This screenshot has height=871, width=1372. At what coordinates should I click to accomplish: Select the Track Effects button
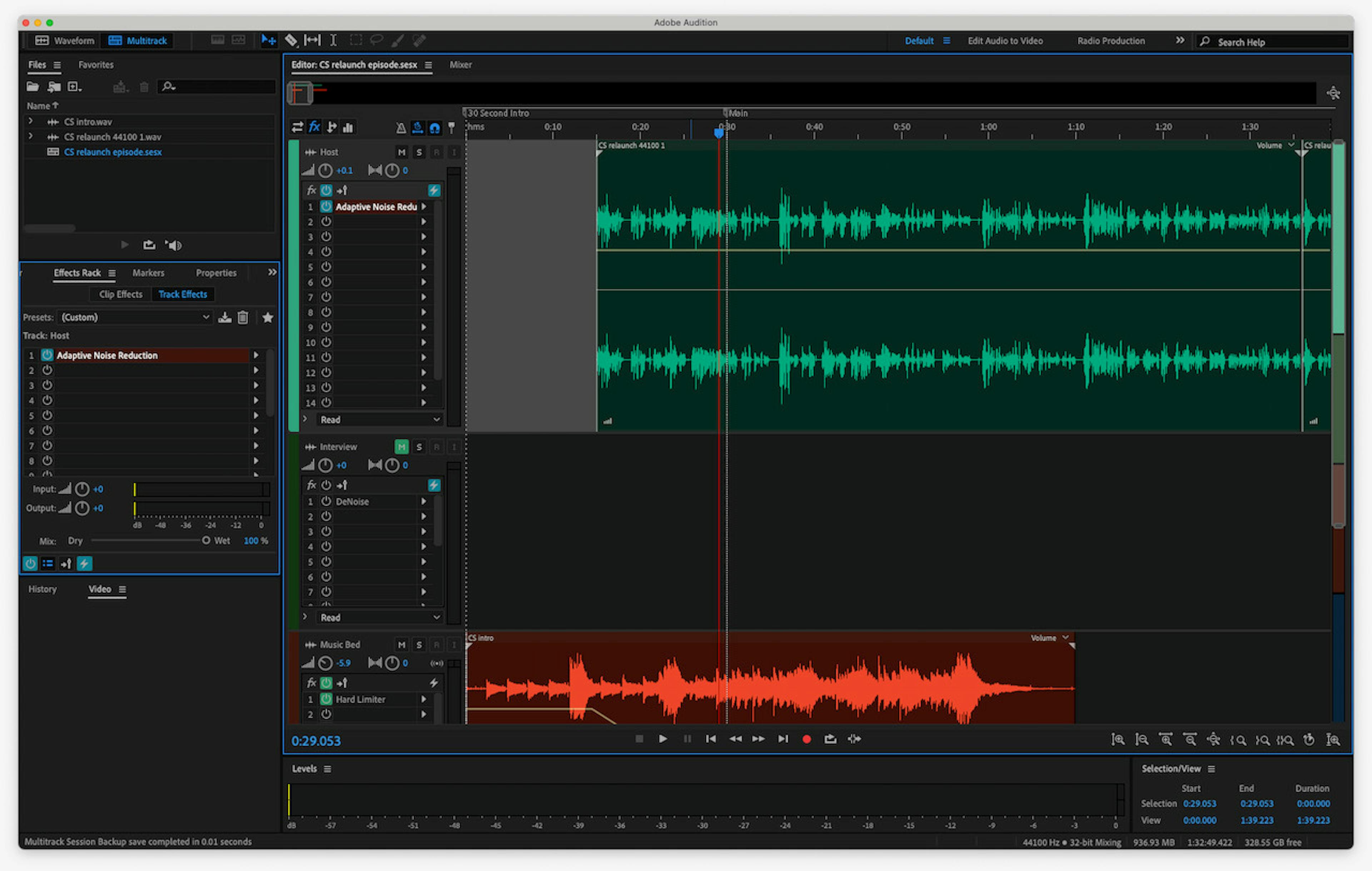pos(183,294)
